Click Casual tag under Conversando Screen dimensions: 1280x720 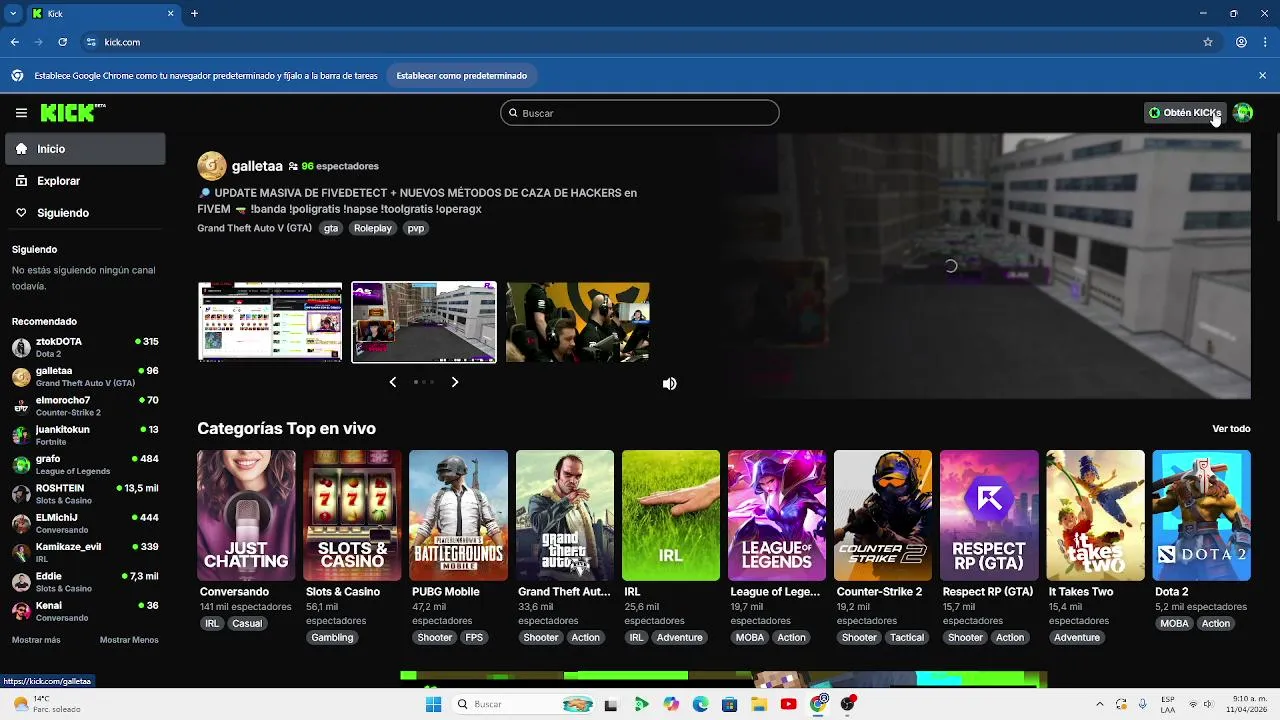(247, 624)
